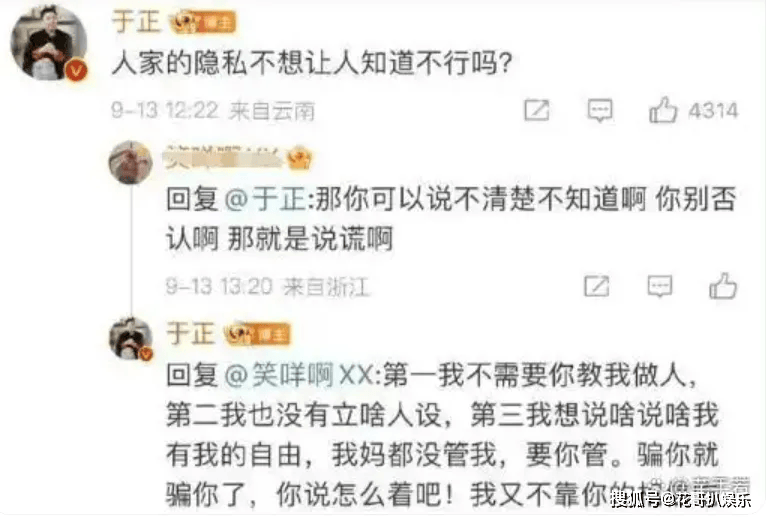
Task: Click the 于正 username on the top comment
Action: (136, 22)
